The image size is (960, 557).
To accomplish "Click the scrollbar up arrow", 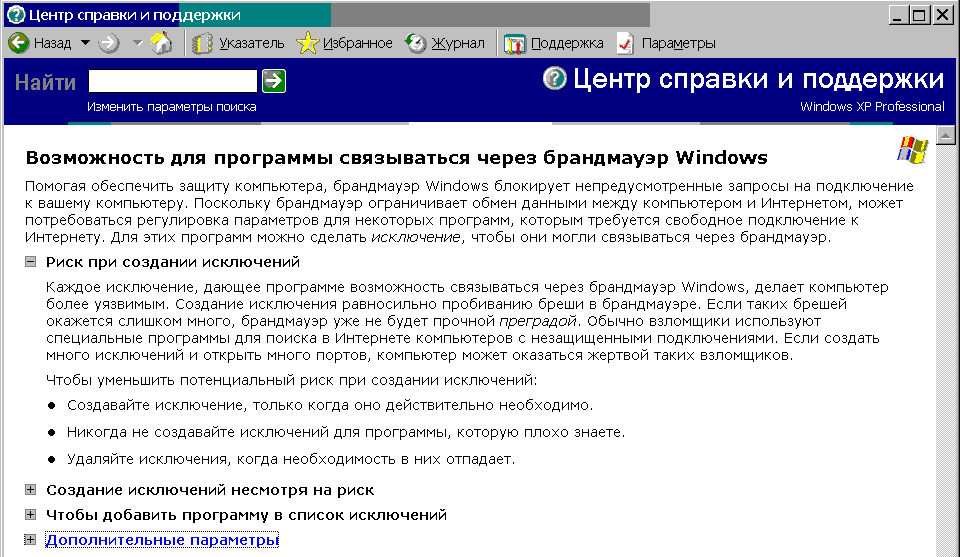I will [946, 135].
